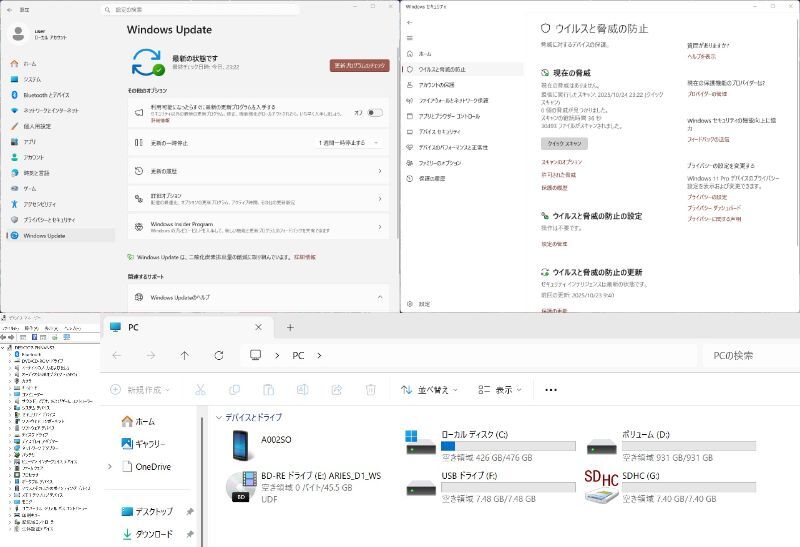
Task: Click the プライバシー ダッシュボード link
Action: tap(714, 208)
